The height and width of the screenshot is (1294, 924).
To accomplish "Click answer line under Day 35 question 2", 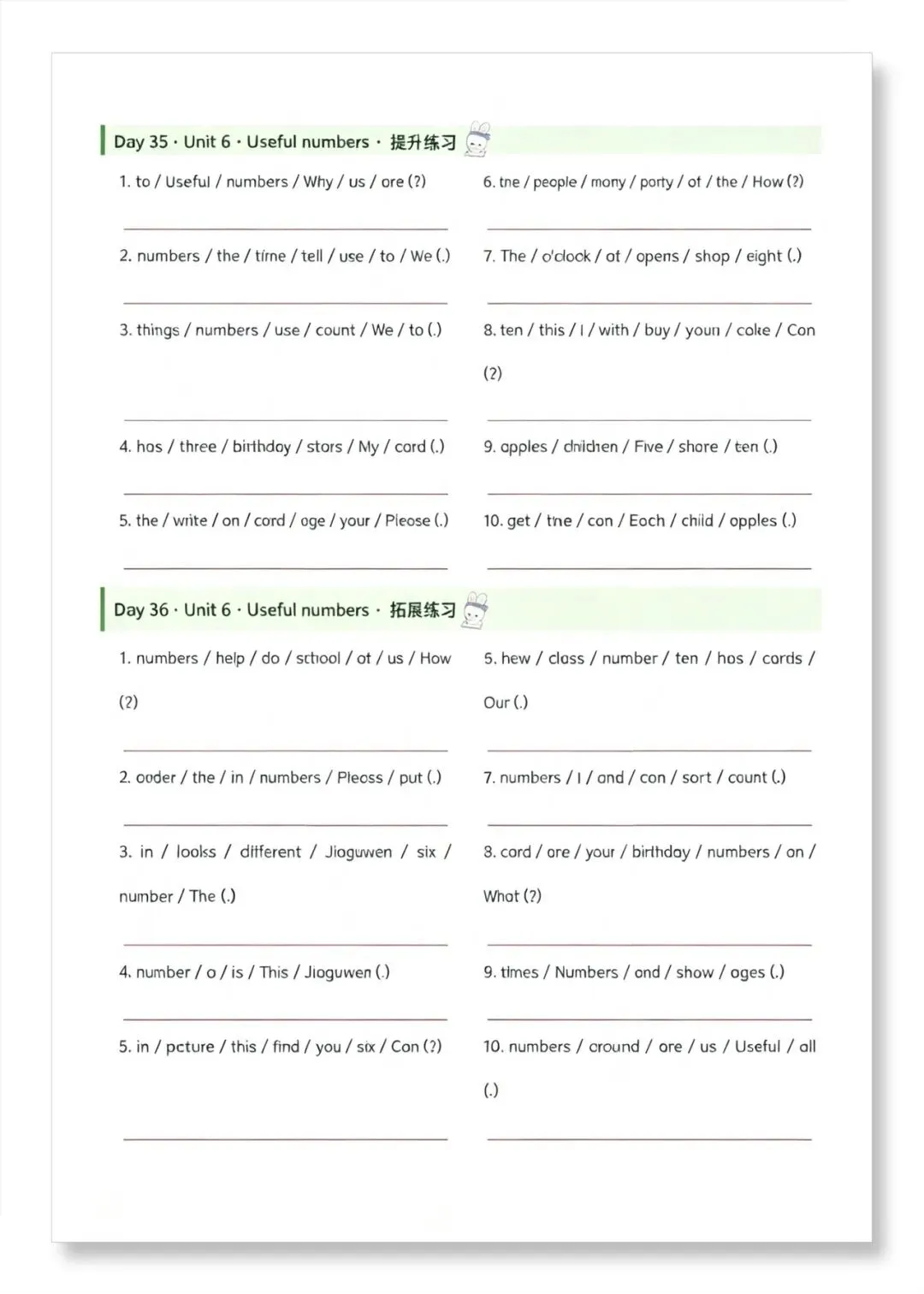I will (x=286, y=303).
